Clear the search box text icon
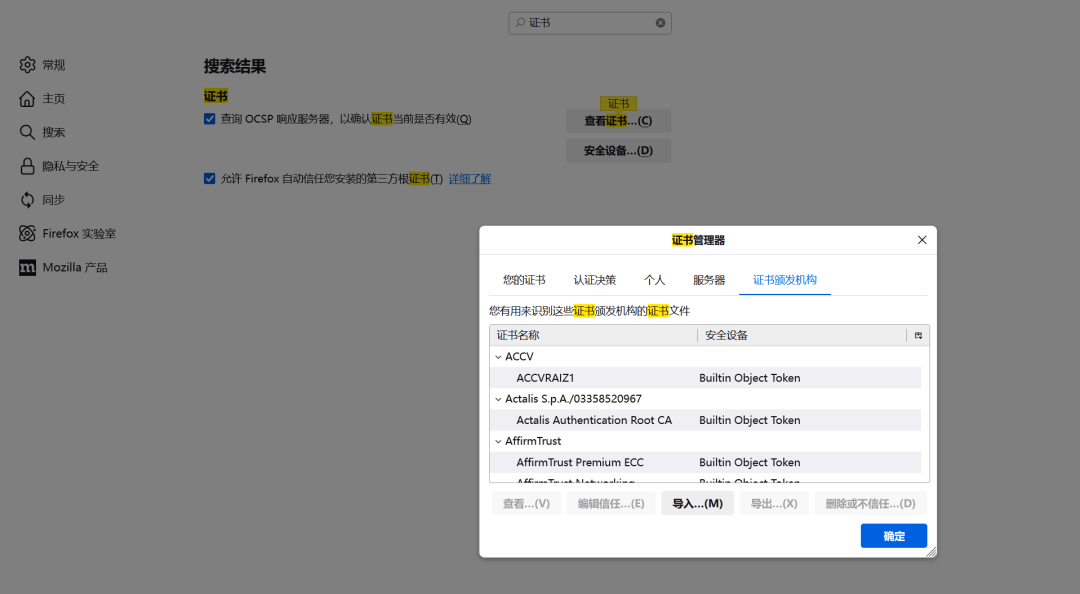 [660, 23]
